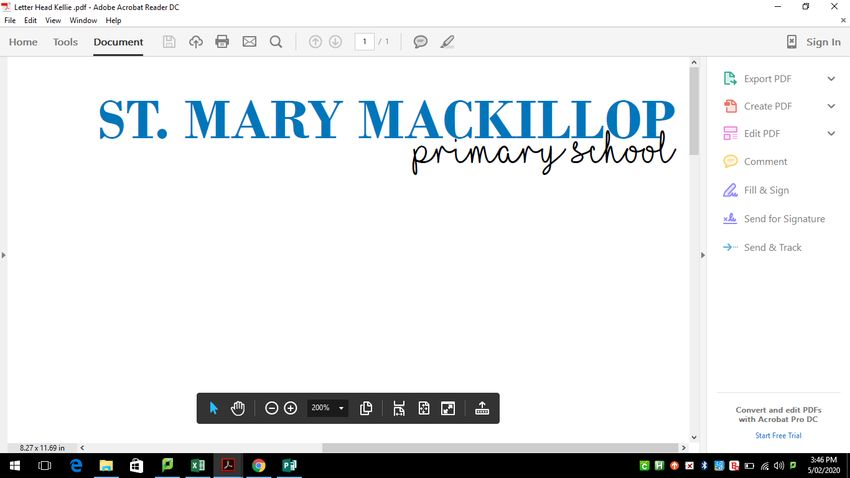Expand the Edit PDF chevron

coord(831,133)
